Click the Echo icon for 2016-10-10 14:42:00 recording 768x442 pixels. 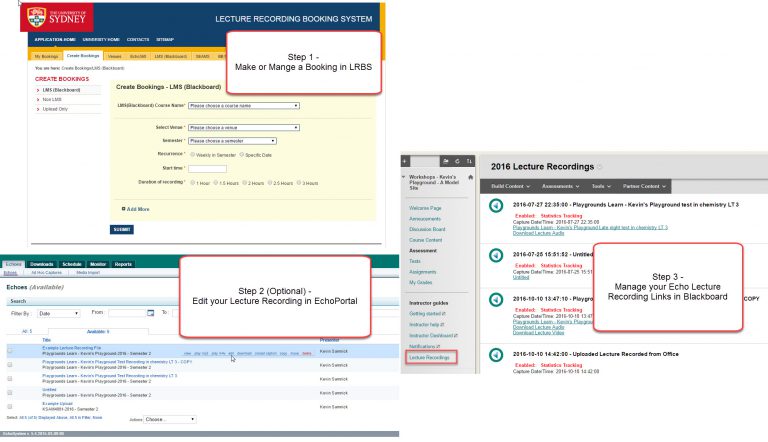[x=496, y=355]
